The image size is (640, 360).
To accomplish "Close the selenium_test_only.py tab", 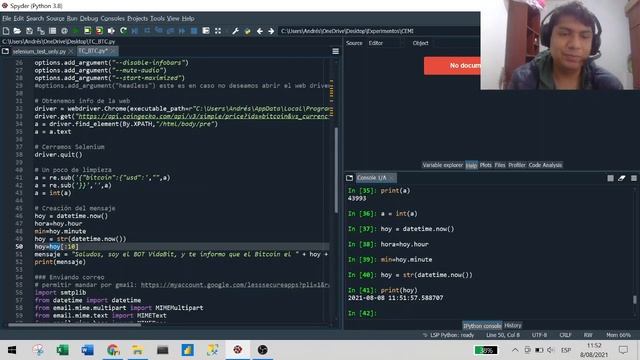I will click(71, 51).
